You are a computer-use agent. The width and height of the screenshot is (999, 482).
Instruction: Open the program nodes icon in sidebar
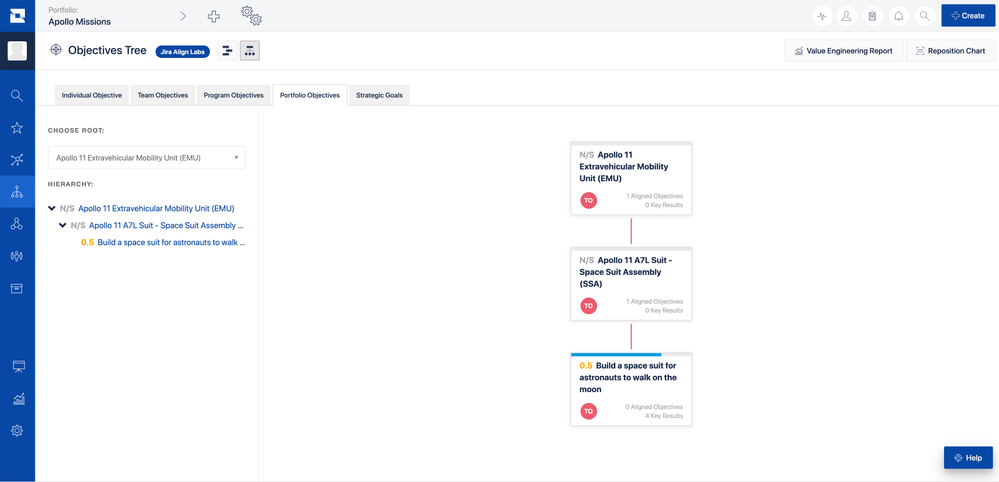(x=17, y=223)
